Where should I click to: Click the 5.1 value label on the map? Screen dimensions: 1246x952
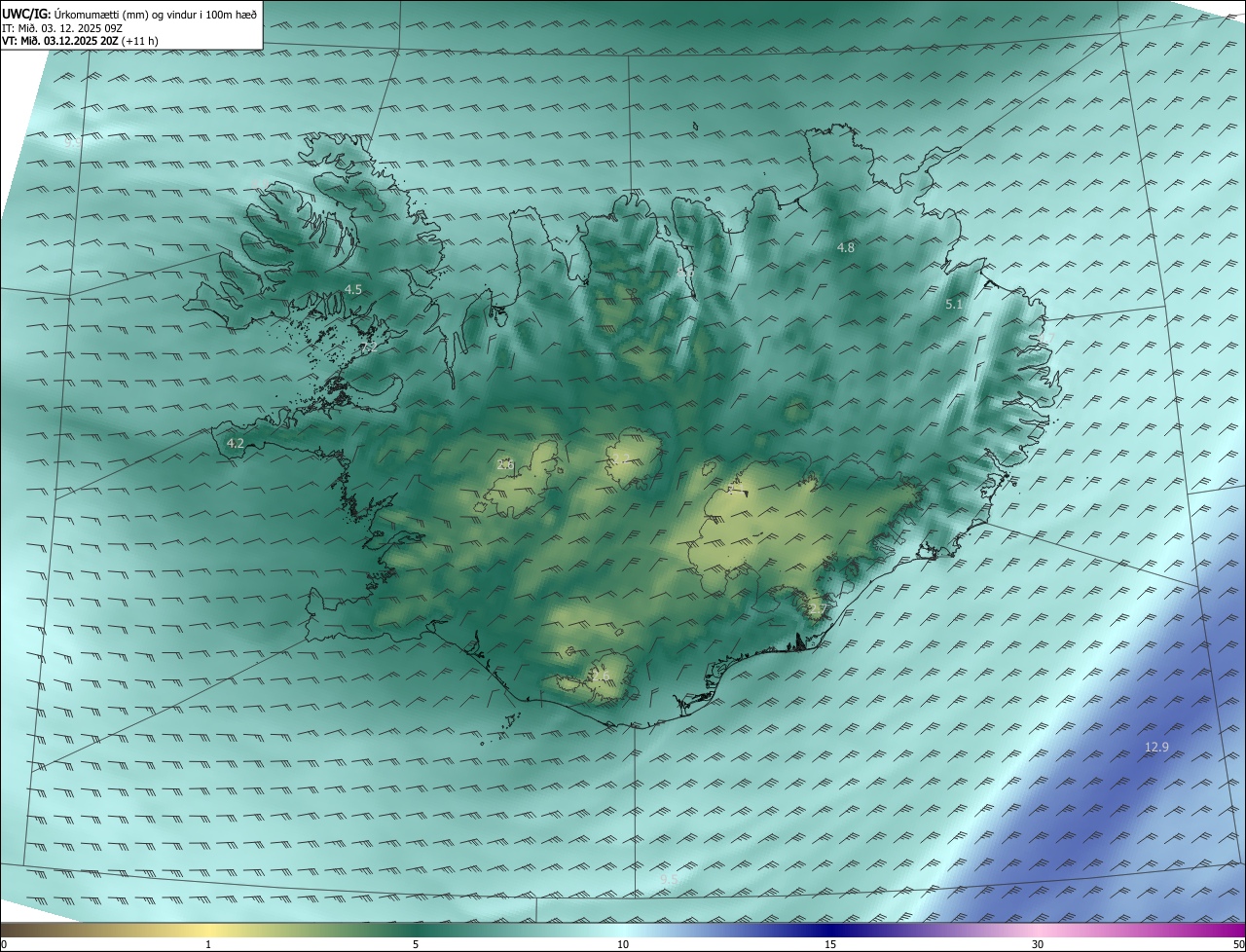coord(954,304)
